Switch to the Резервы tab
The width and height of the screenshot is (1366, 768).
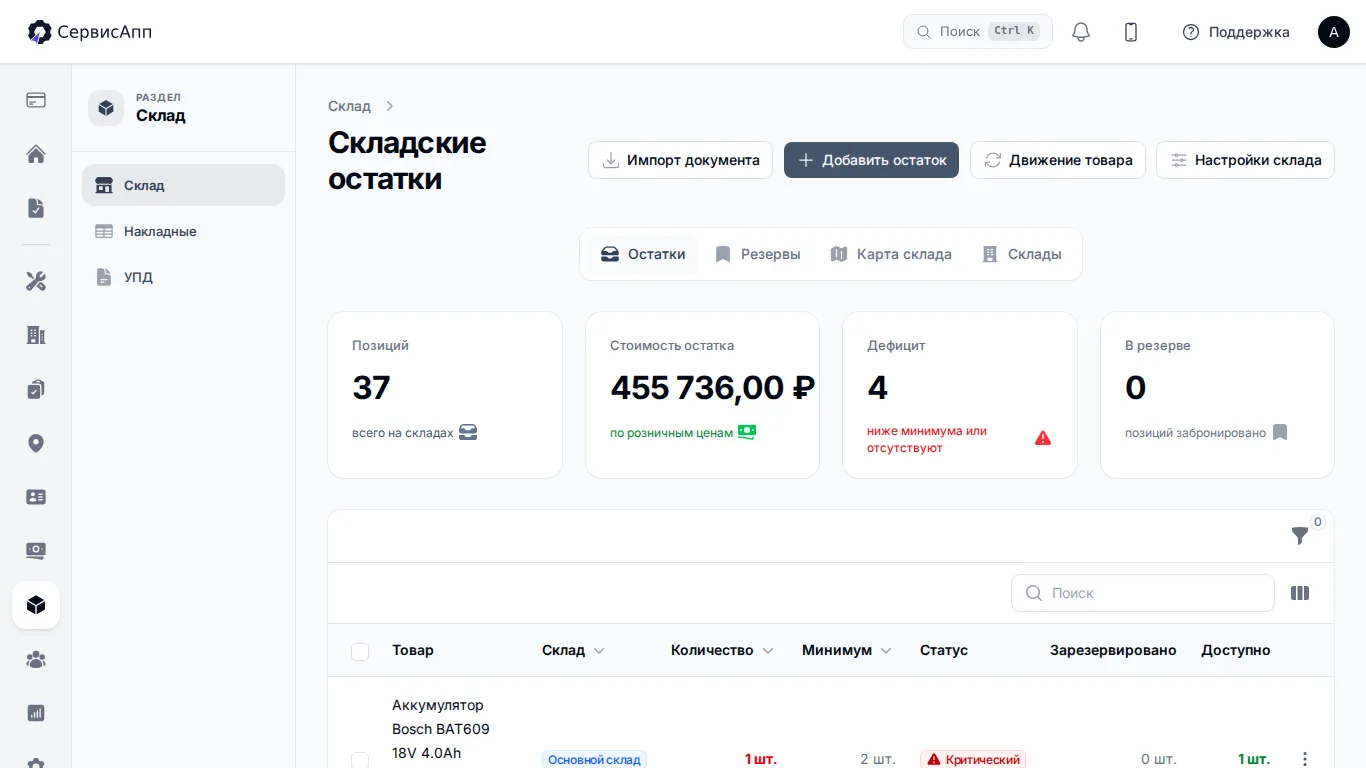(x=758, y=254)
